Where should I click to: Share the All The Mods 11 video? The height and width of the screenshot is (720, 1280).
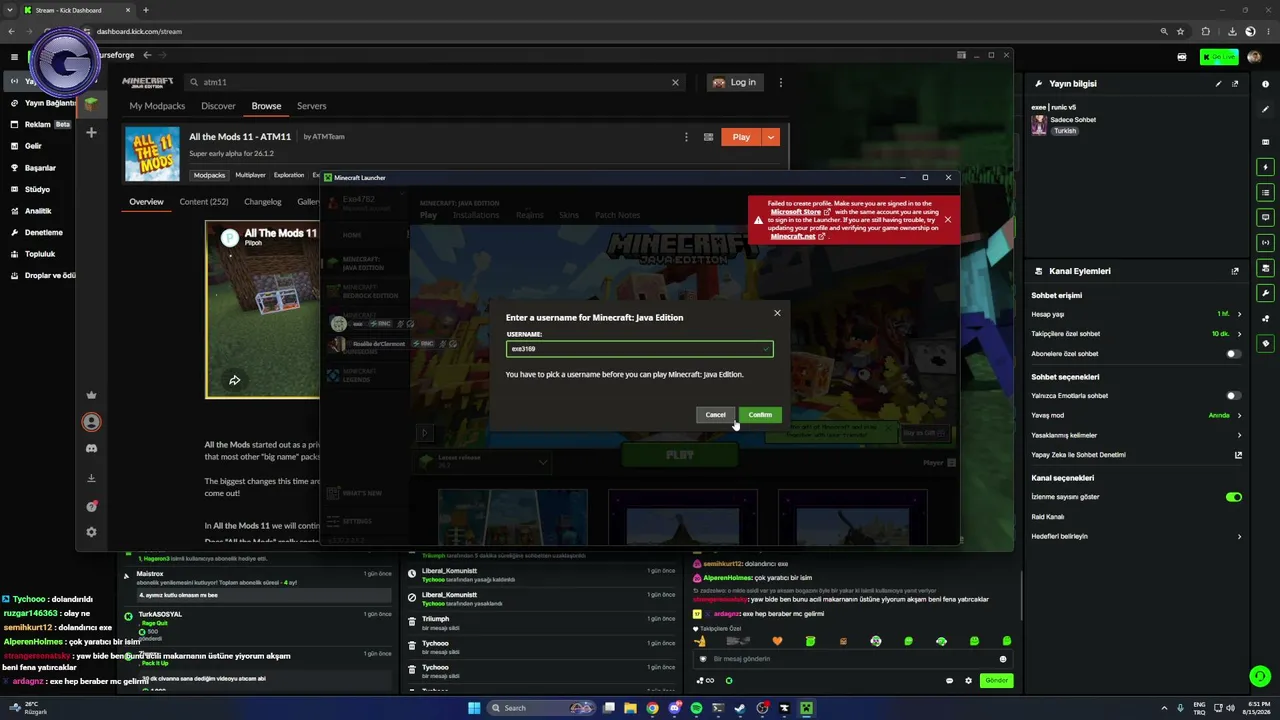234,380
